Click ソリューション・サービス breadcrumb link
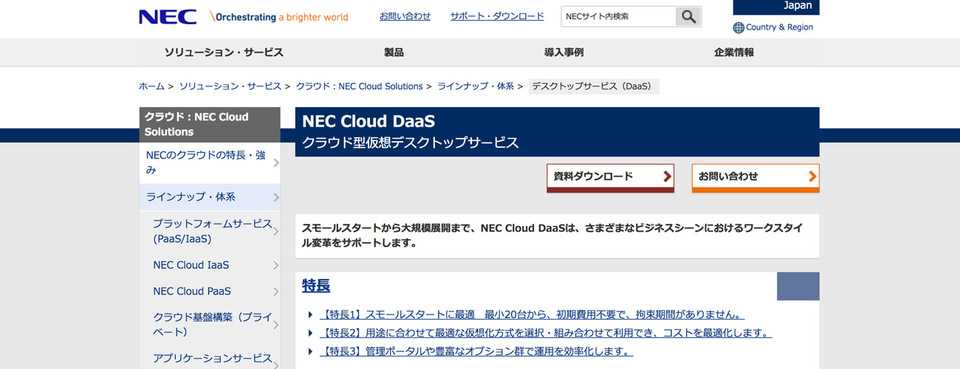Screen dimensions: 960x369 click(x=230, y=86)
